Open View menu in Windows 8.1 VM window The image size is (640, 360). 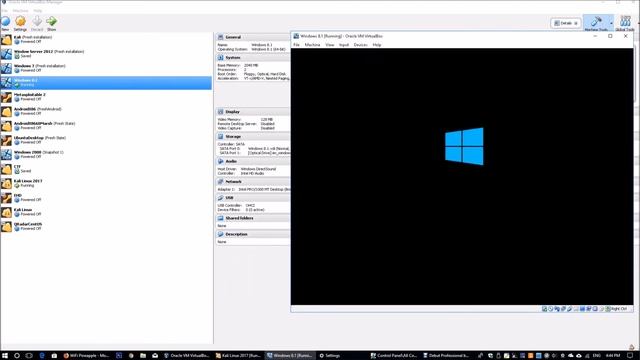tap(329, 45)
